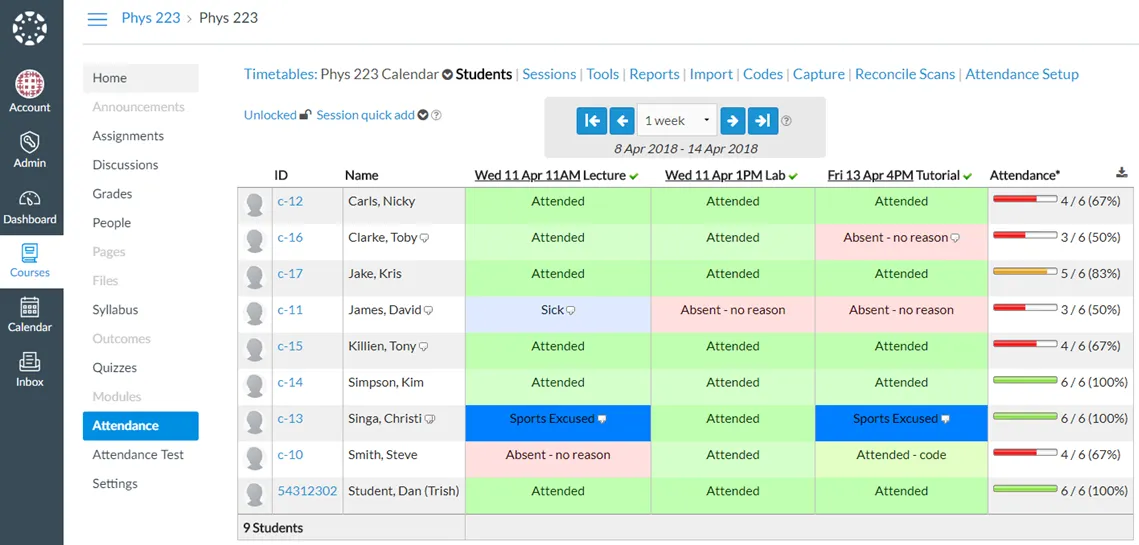Open Quizzes in course menu
Screen dimensions: 1139x545
click(x=115, y=368)
